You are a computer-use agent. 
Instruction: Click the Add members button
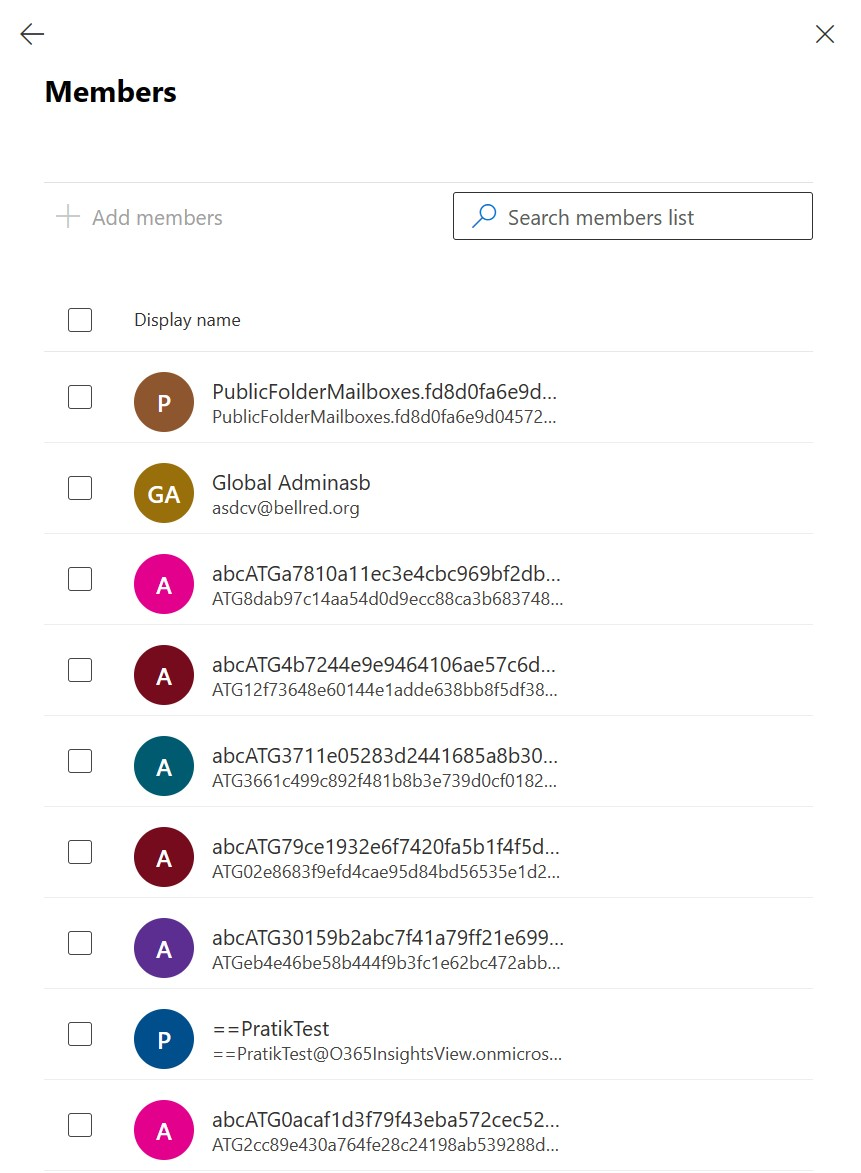140,217
